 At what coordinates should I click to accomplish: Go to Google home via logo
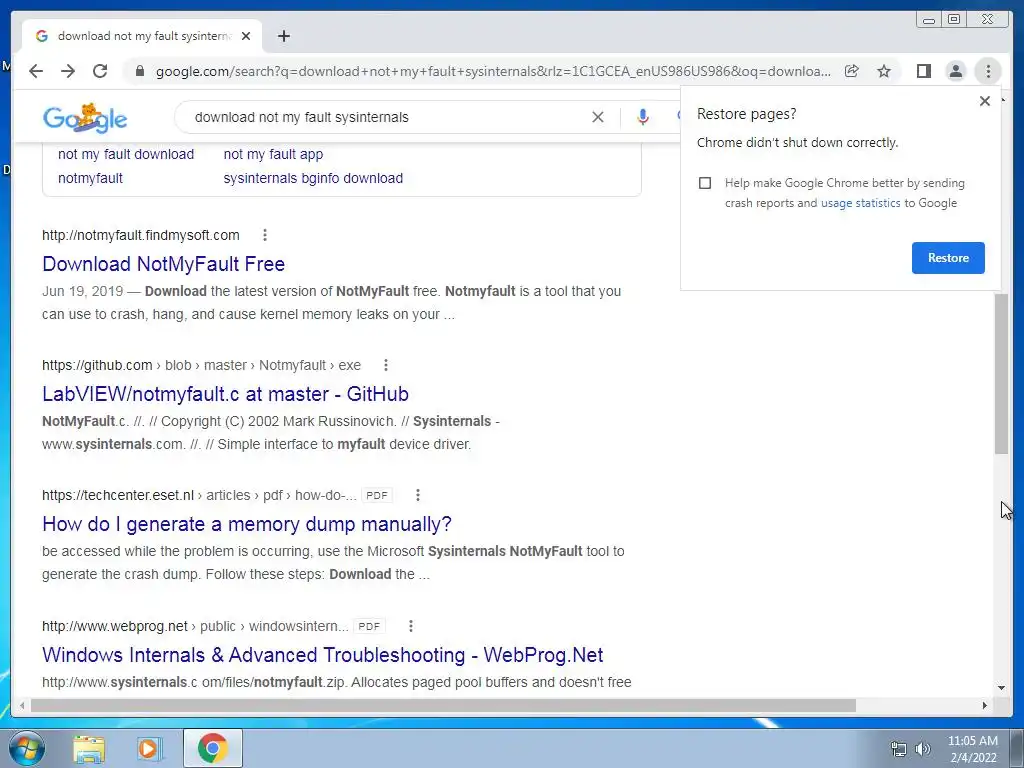(85, 118)
